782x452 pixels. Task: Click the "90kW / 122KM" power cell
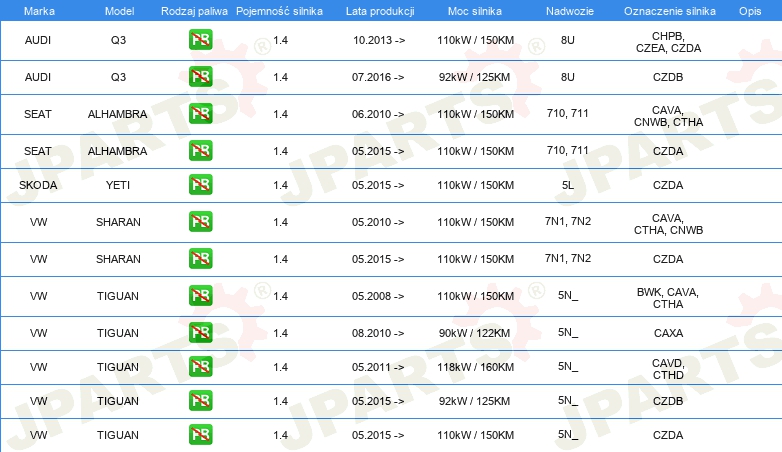click(x=474, y=333)
